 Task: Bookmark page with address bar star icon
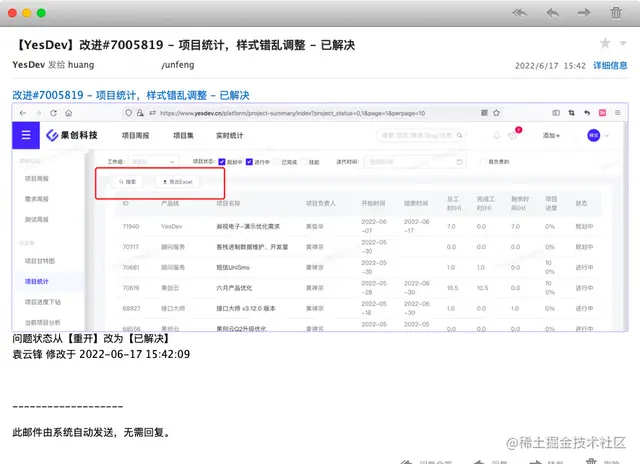496,113
